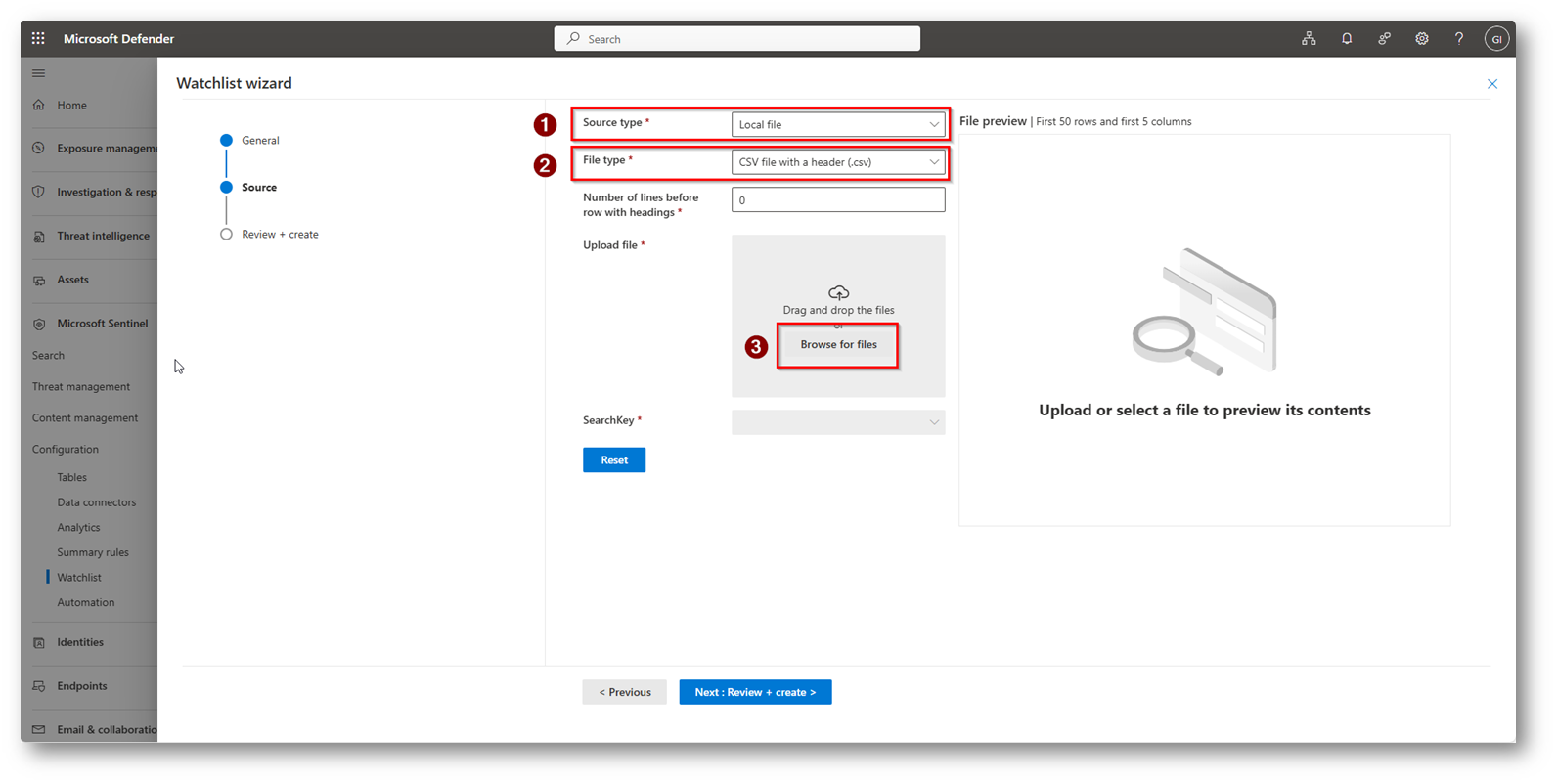Open the Source type dropdown
Viewport: 1557px width, 784px height.
tap(838, 124)
